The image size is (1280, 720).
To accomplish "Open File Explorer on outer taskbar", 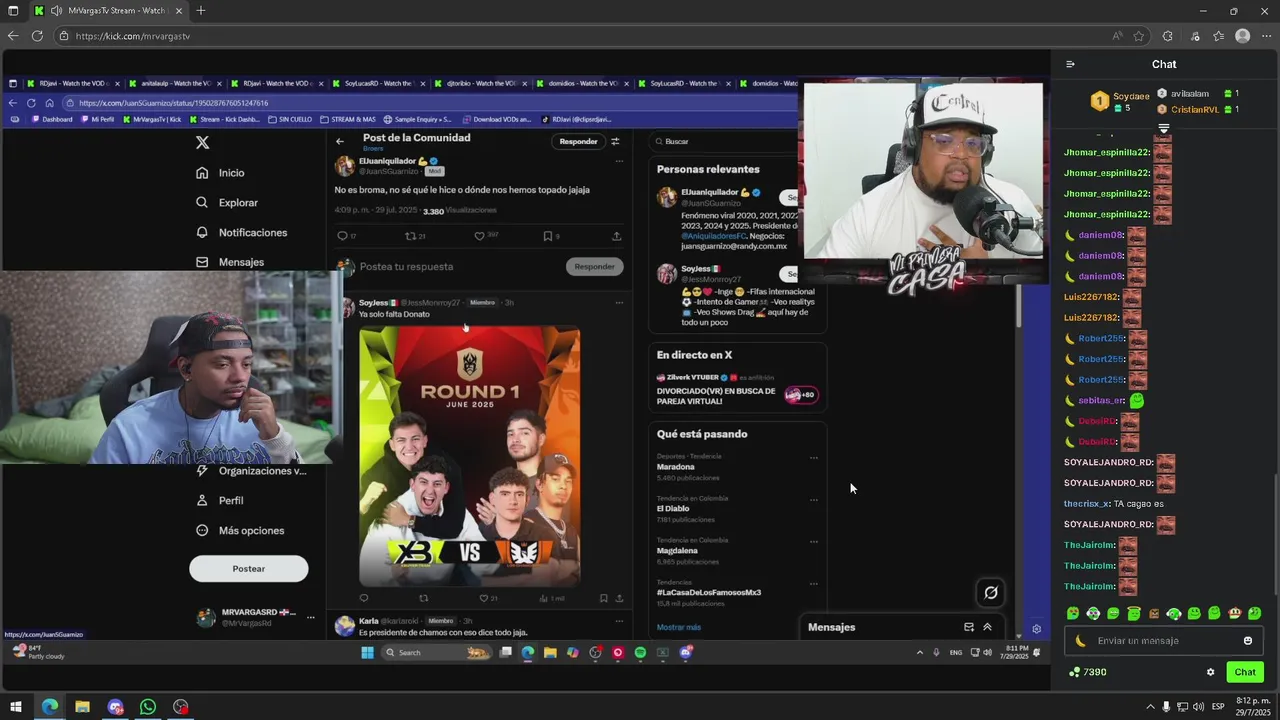I will (82, 707).
